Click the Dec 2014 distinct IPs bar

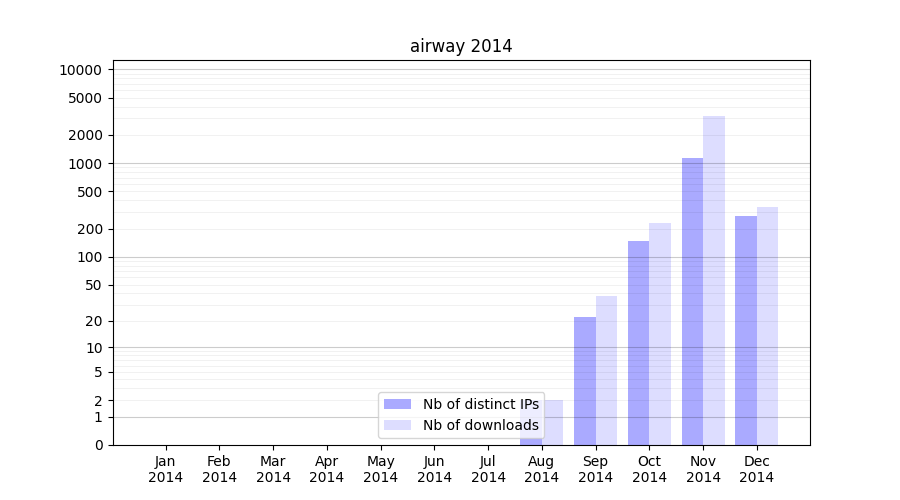[x=746, y=330]
